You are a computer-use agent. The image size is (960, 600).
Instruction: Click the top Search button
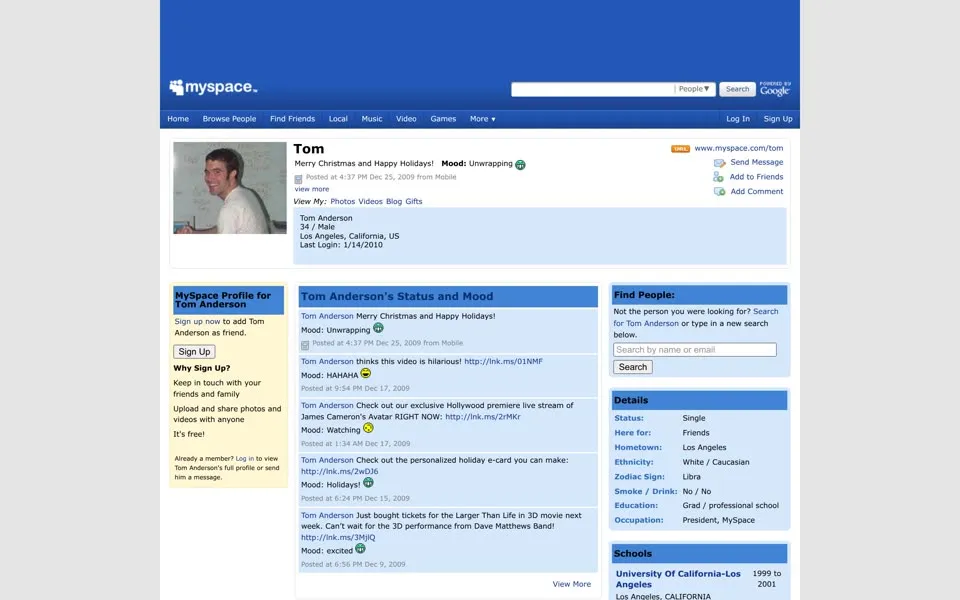click(737, 89)
